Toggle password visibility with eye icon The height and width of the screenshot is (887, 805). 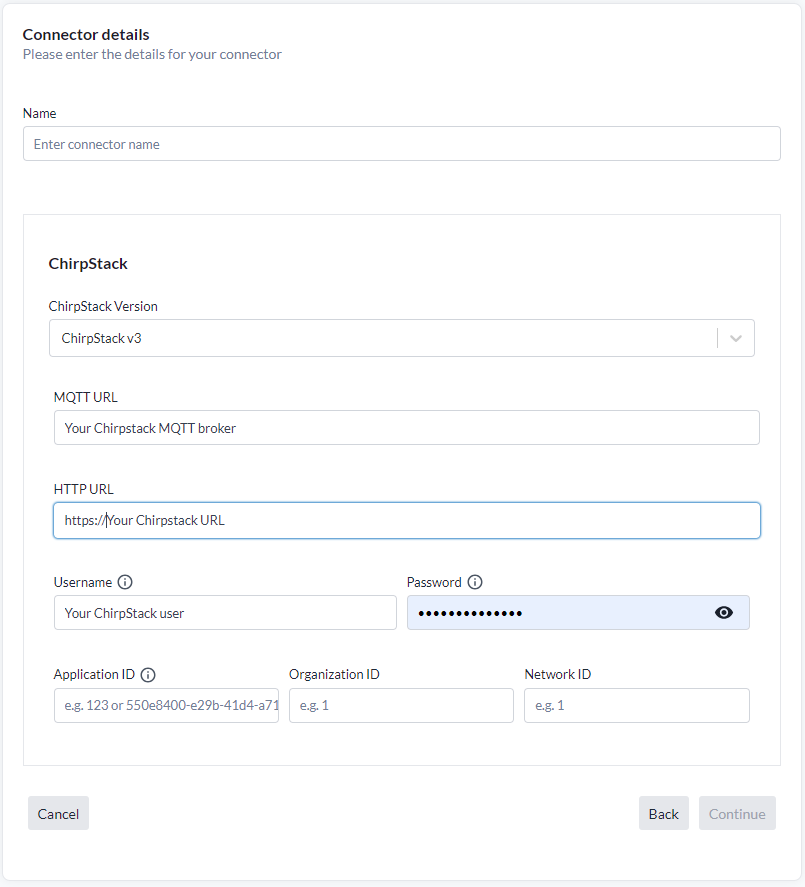coord(724,613)
